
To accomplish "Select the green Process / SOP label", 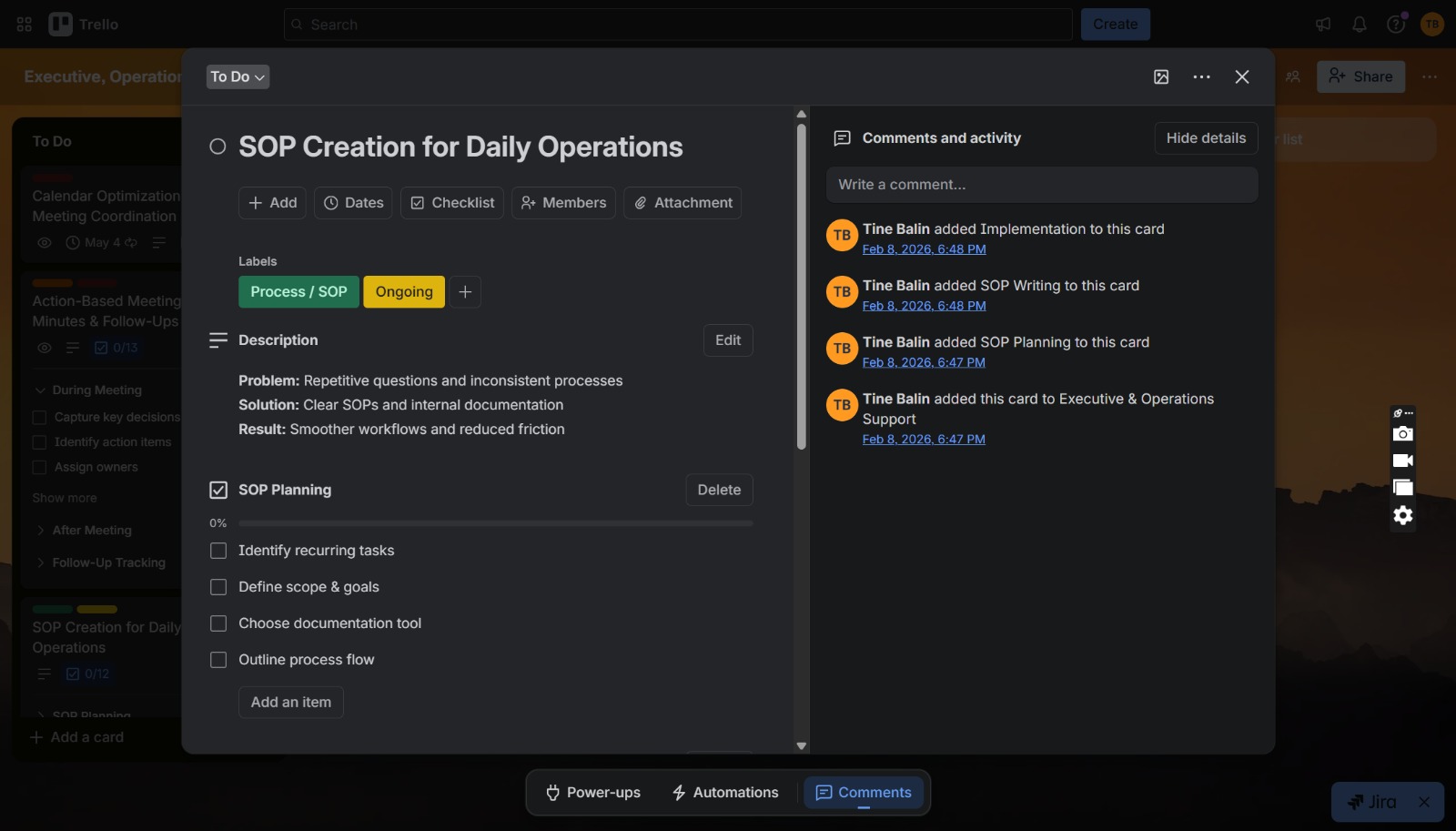I will click(298, 292).
